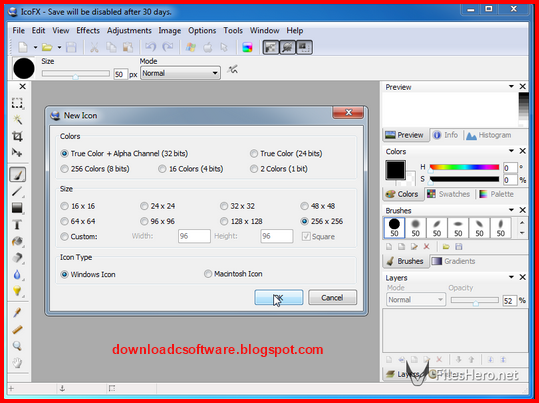
Task: Click the rainbow color toolbar icon
Action: (247, 47)
